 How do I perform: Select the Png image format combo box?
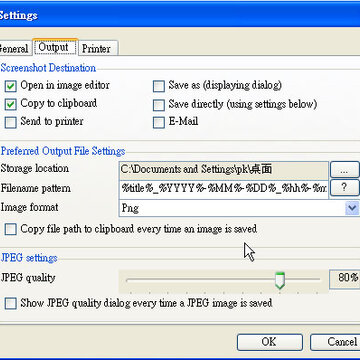pyautogui.click(x=239, y=208)
